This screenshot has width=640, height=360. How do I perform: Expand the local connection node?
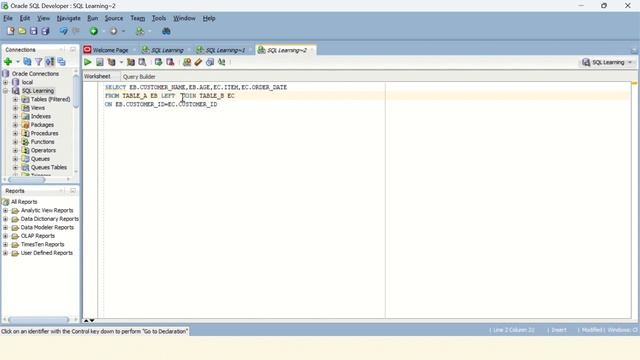(x=6, y=82)
